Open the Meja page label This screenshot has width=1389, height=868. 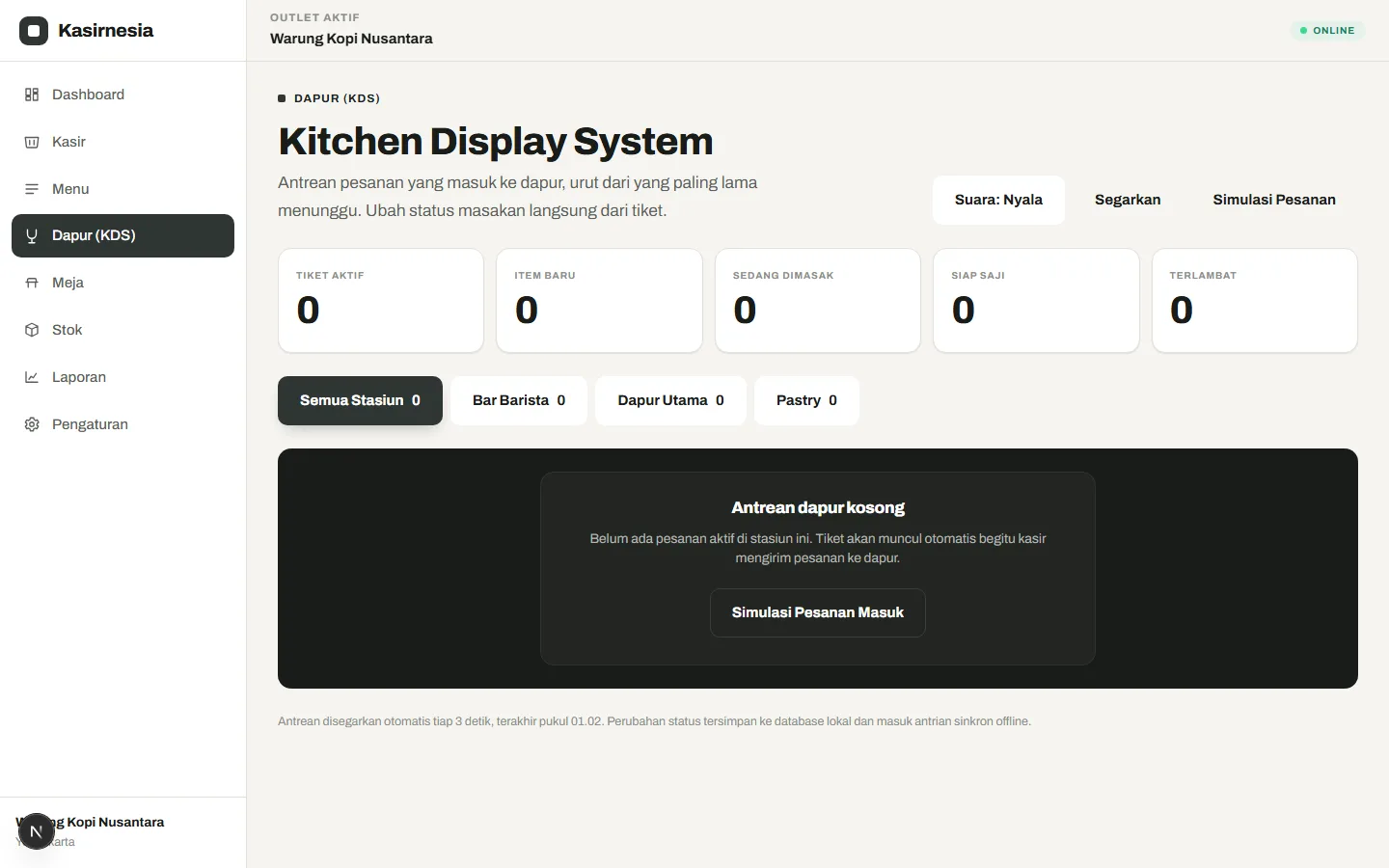pos(68,283)
